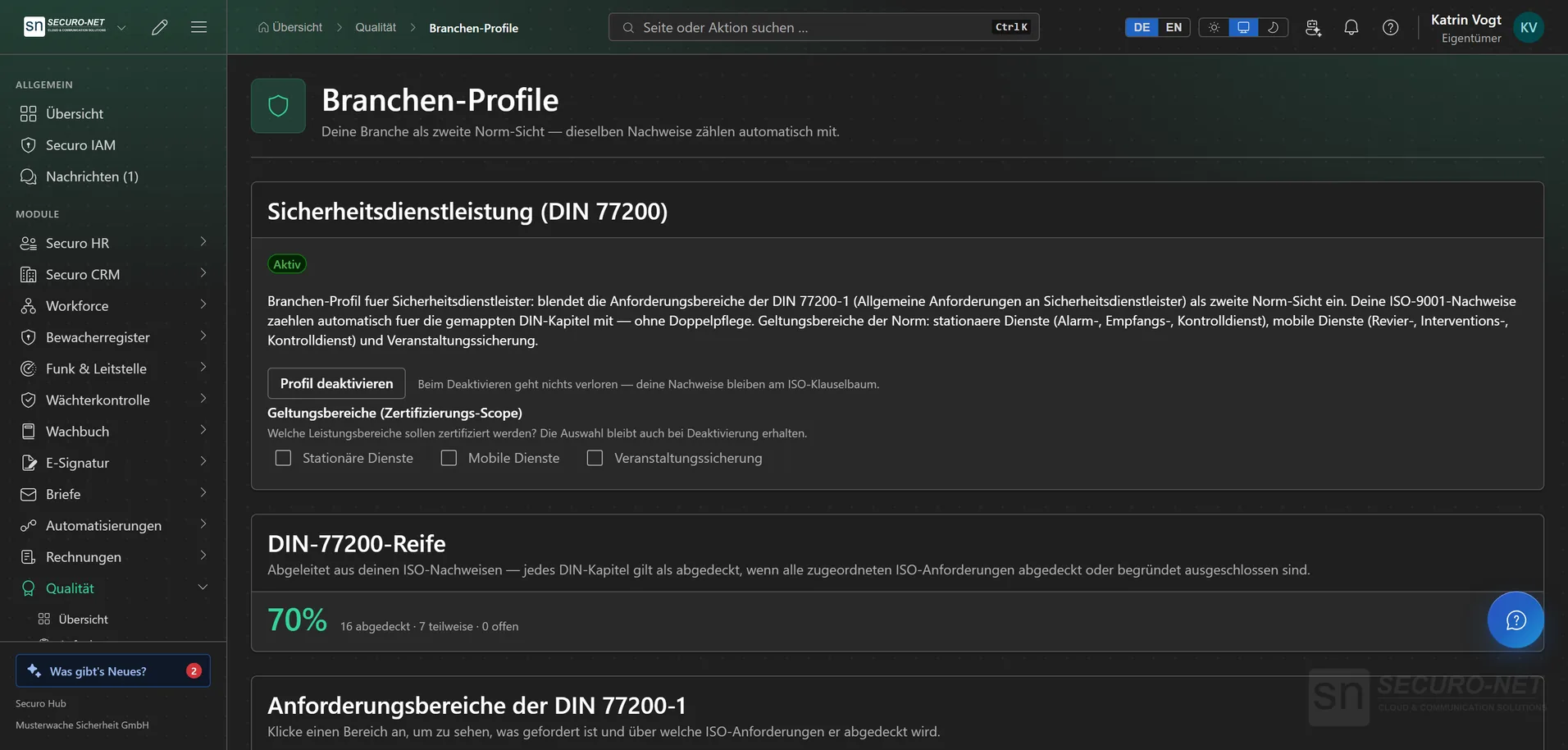Select light theme sun icon
Screen dimensions: 1568x750
pos(1214,27)
